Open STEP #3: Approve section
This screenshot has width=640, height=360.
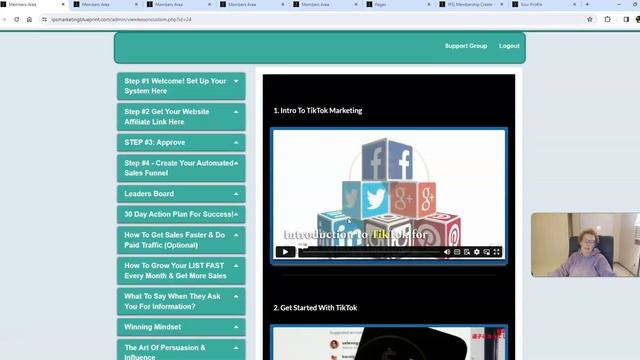[181, 142]
